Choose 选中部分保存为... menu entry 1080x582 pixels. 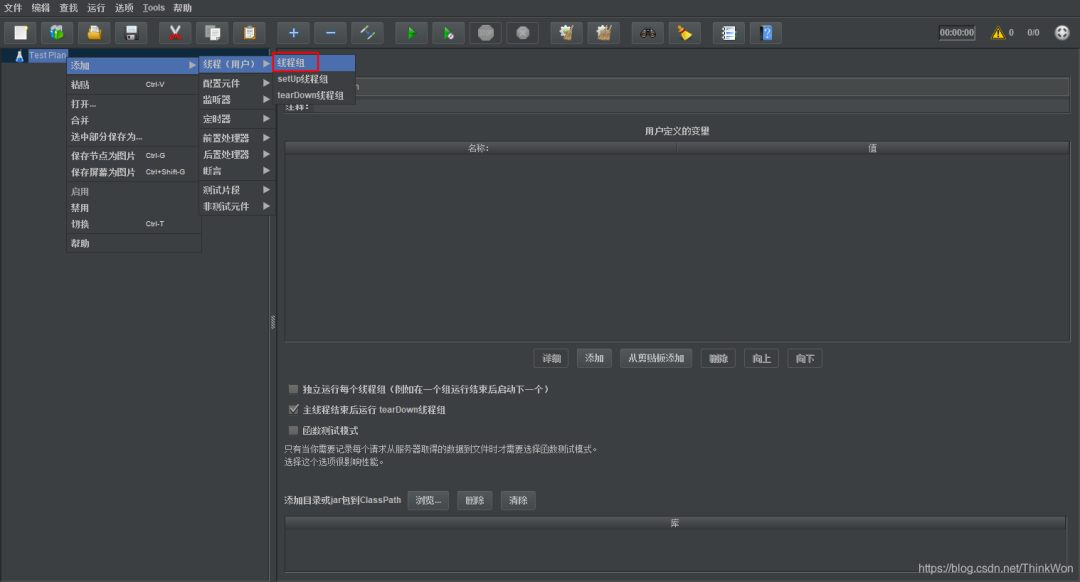134,137
